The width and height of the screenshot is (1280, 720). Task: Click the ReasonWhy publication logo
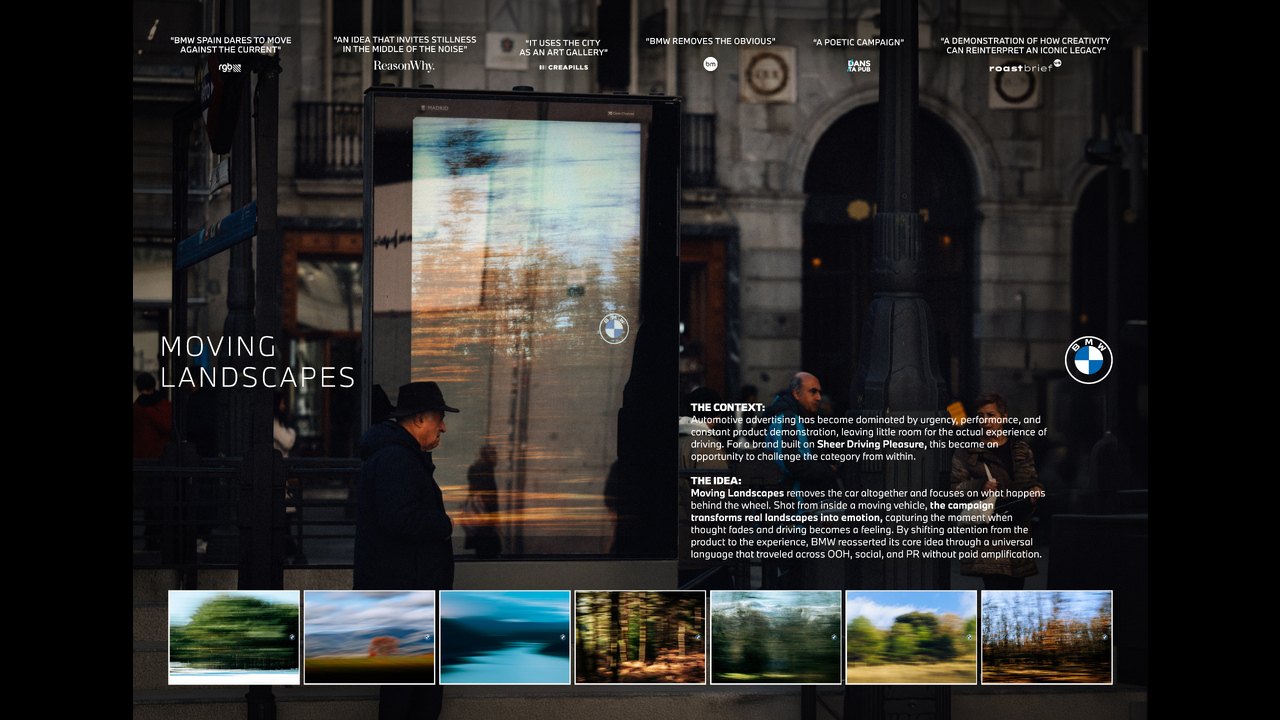click(404, 66)
